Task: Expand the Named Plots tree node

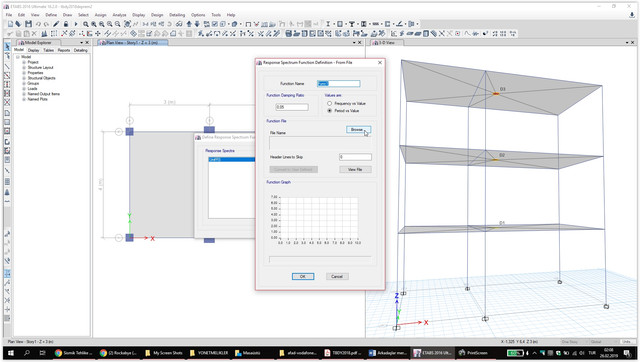Action: 24,99
